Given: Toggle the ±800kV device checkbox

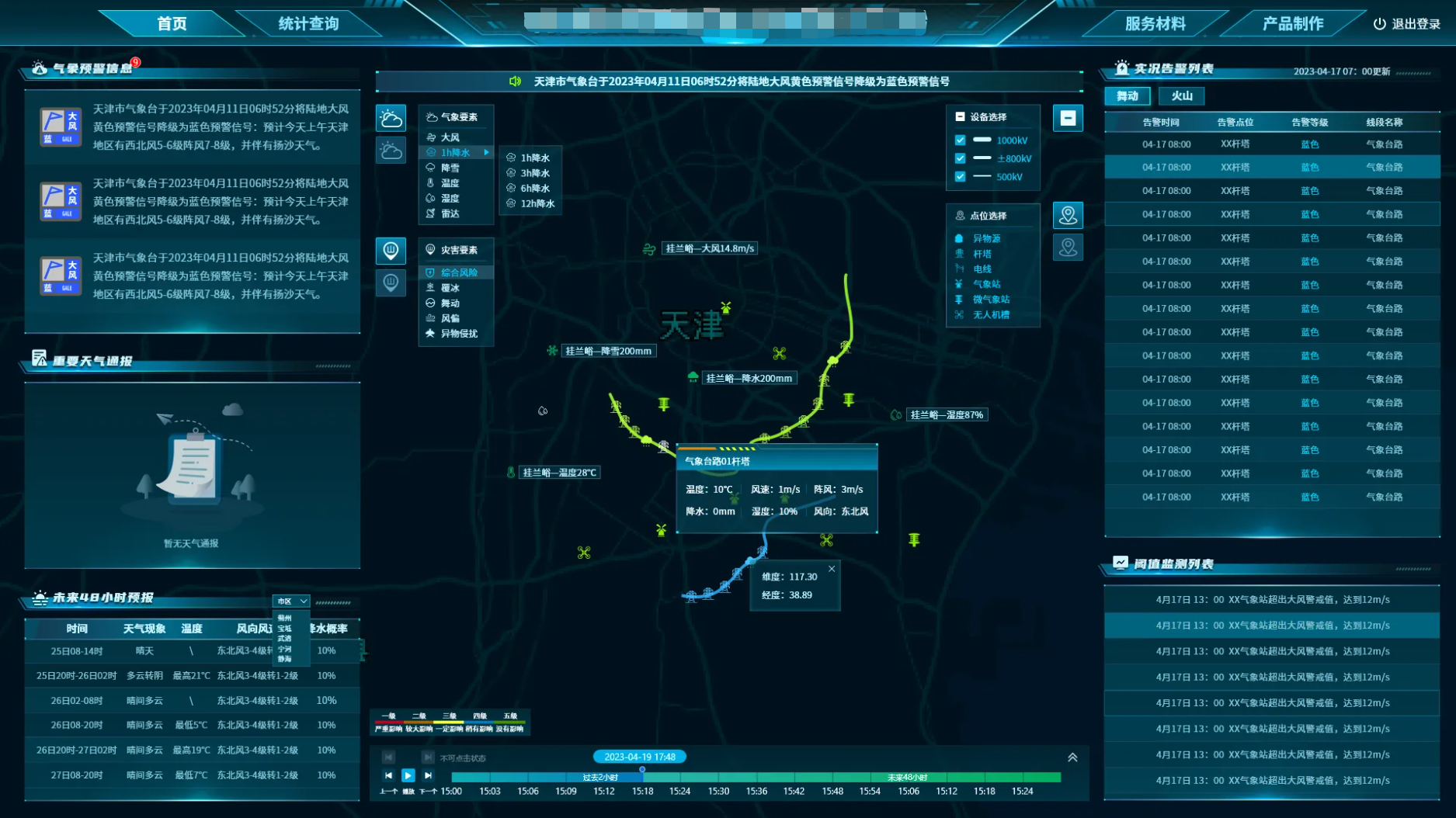Looking at the screenshot, I should point(961,158).
